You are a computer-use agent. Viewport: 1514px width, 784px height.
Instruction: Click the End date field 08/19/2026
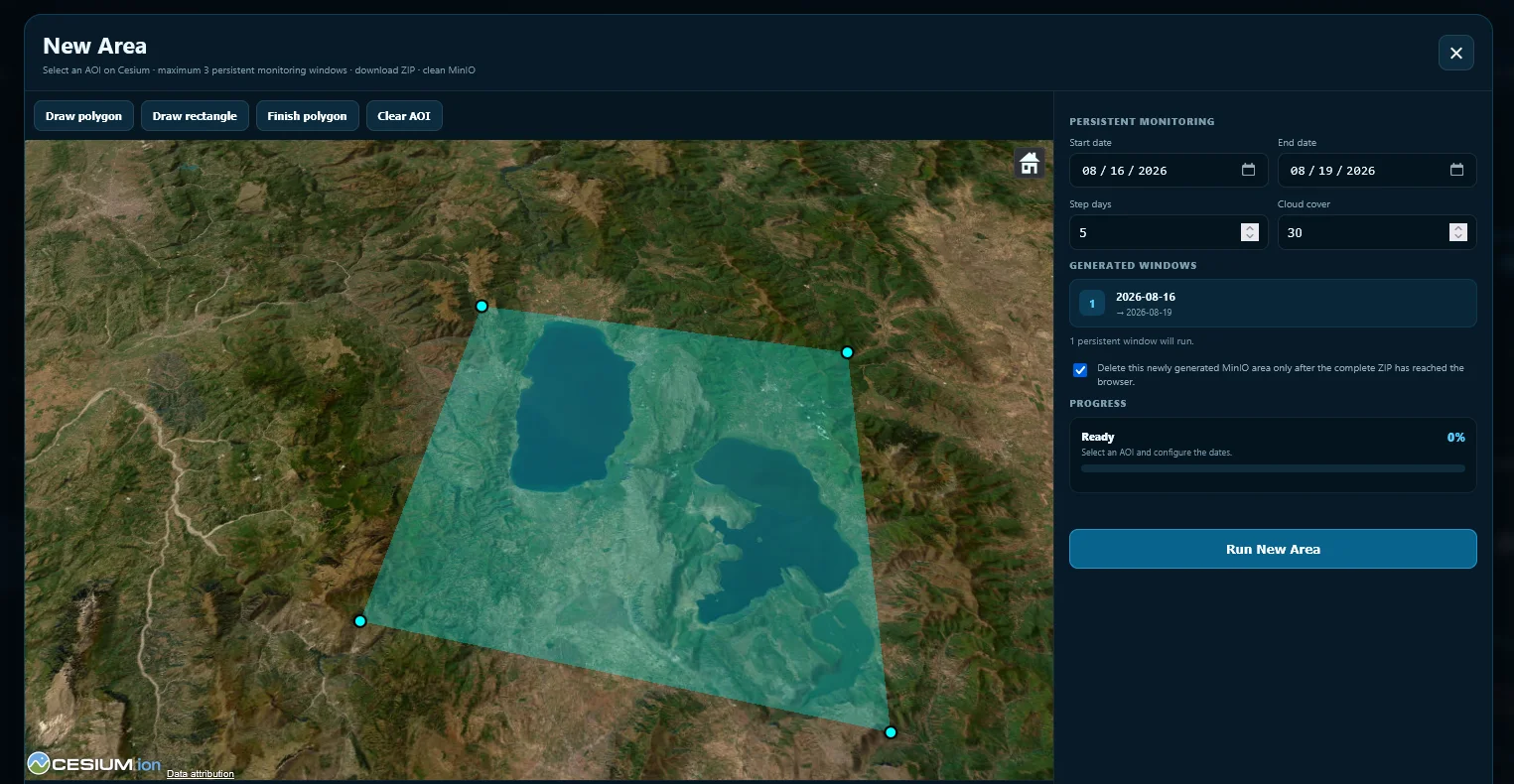1377,170
